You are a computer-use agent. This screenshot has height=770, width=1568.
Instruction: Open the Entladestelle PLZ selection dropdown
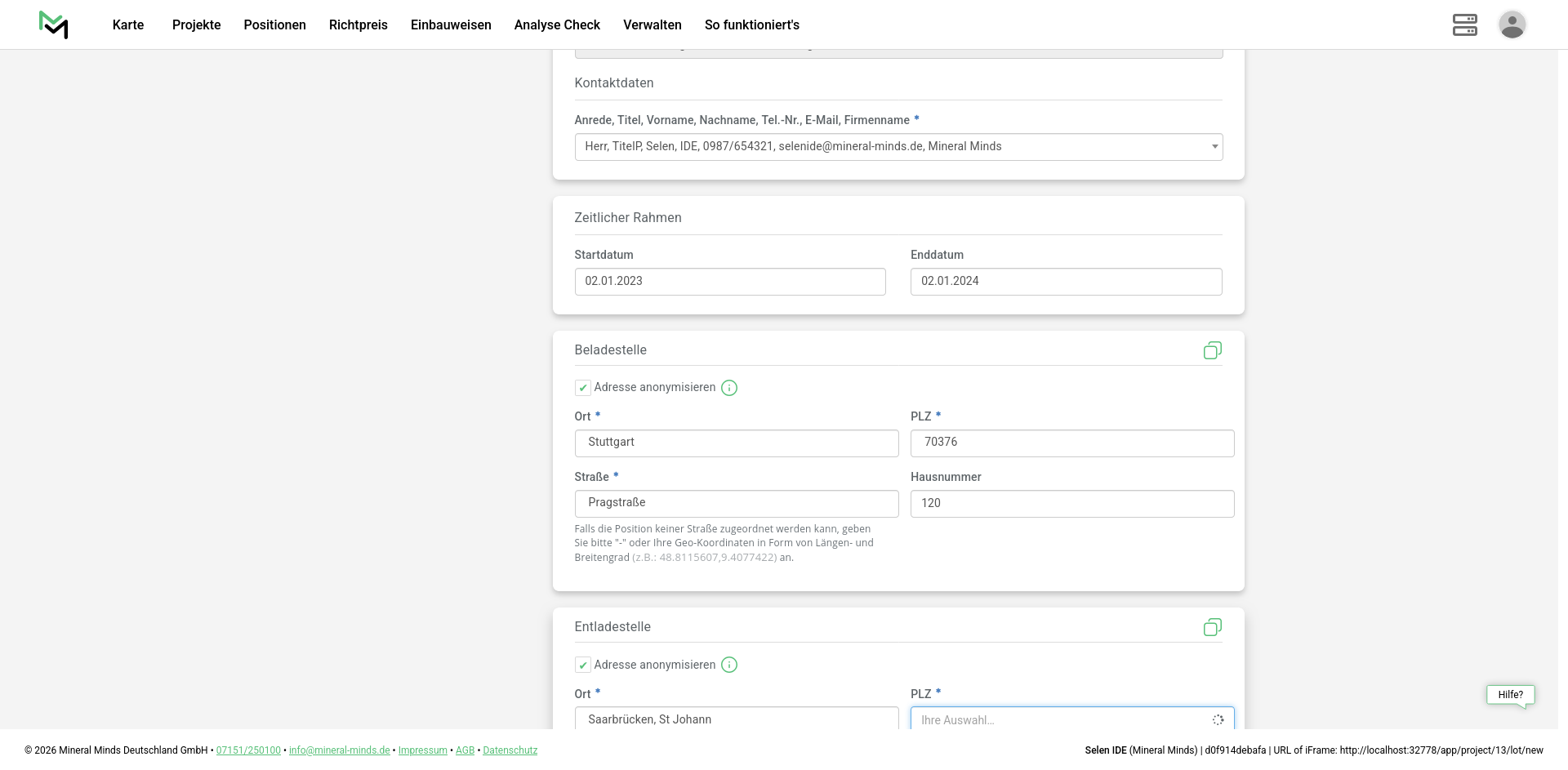click(x=1071, y=719)
